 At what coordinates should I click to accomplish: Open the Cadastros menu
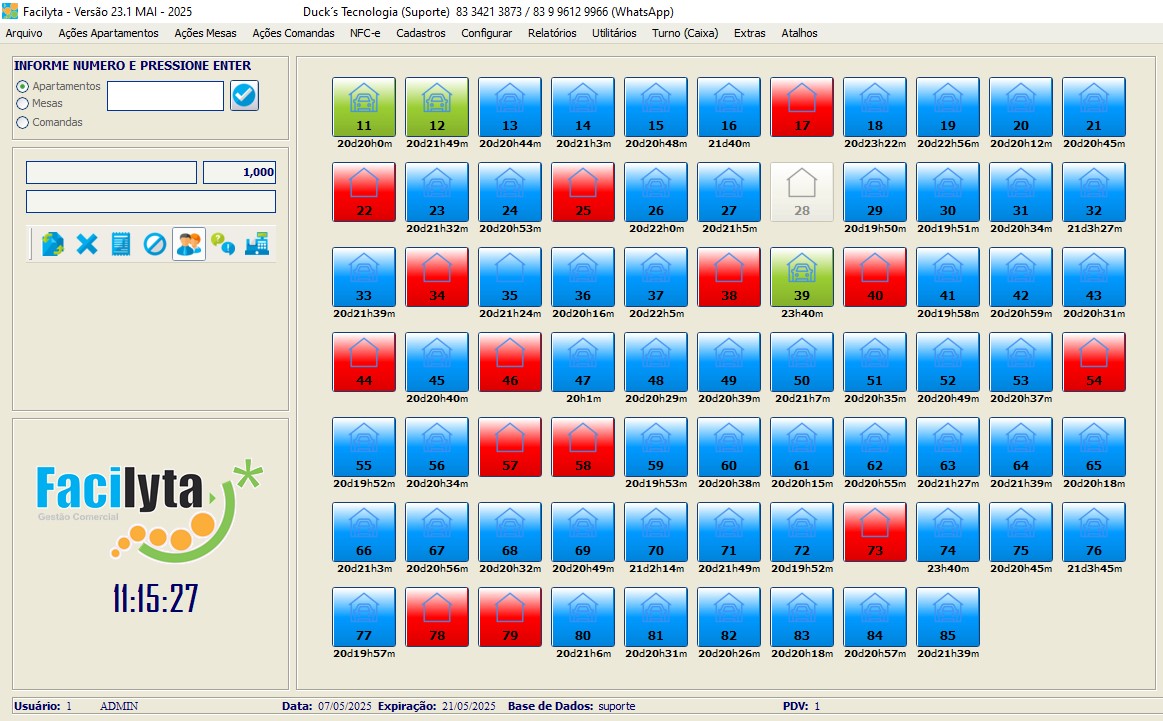click(x=421, y=33)
